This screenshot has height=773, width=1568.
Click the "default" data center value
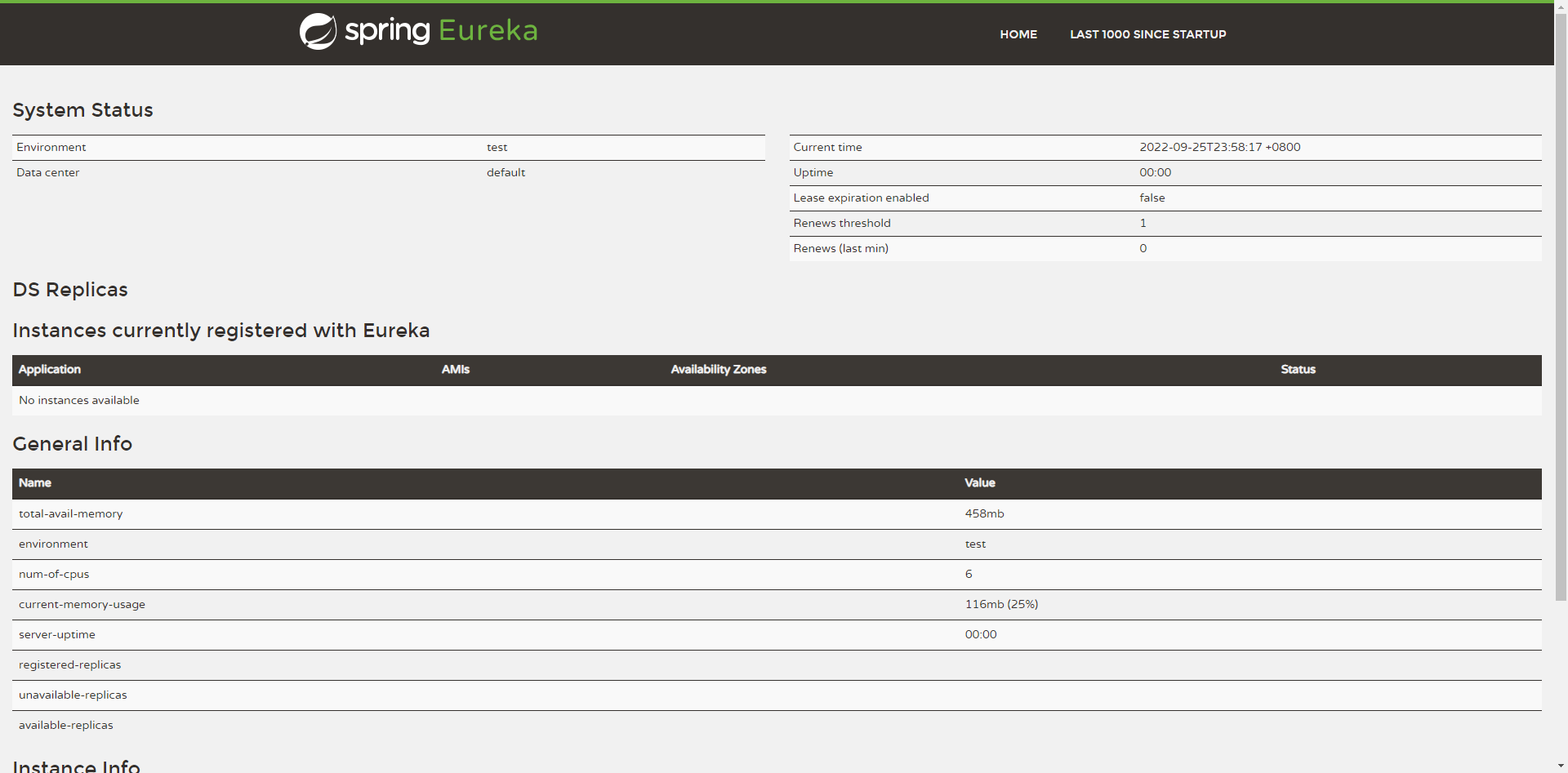point(506,172)
